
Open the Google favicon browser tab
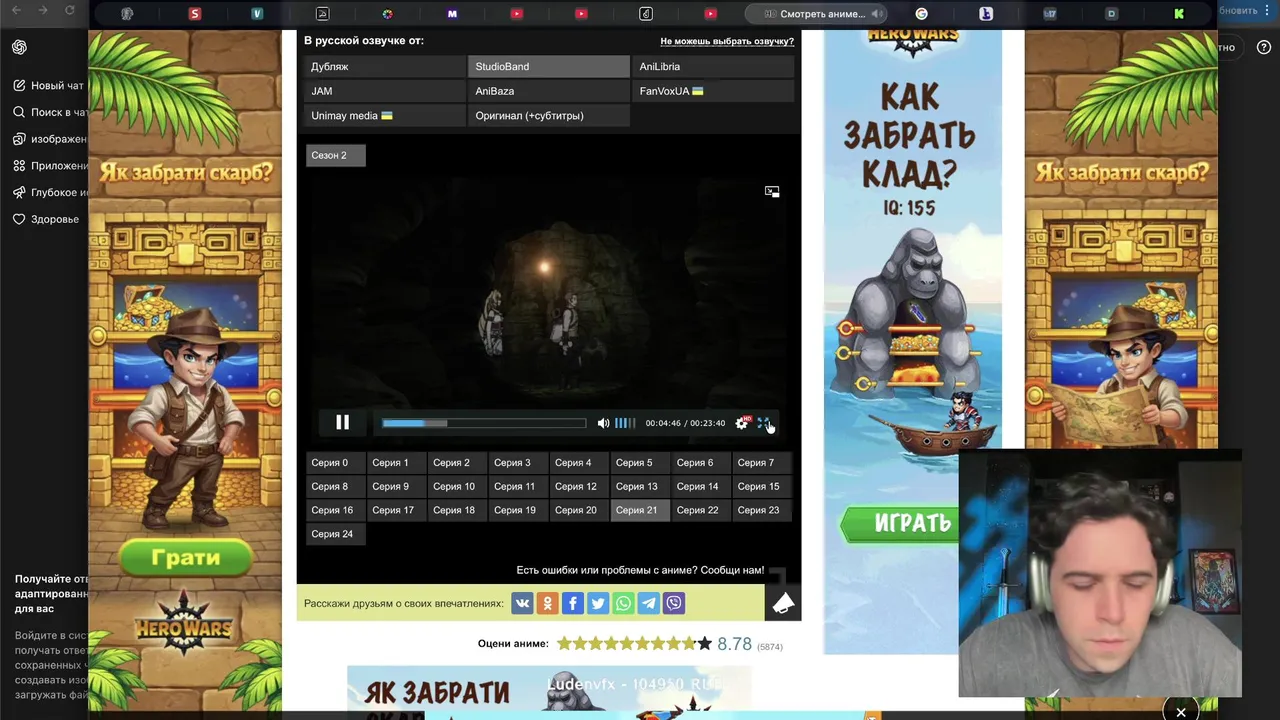[x=921, y=14]
